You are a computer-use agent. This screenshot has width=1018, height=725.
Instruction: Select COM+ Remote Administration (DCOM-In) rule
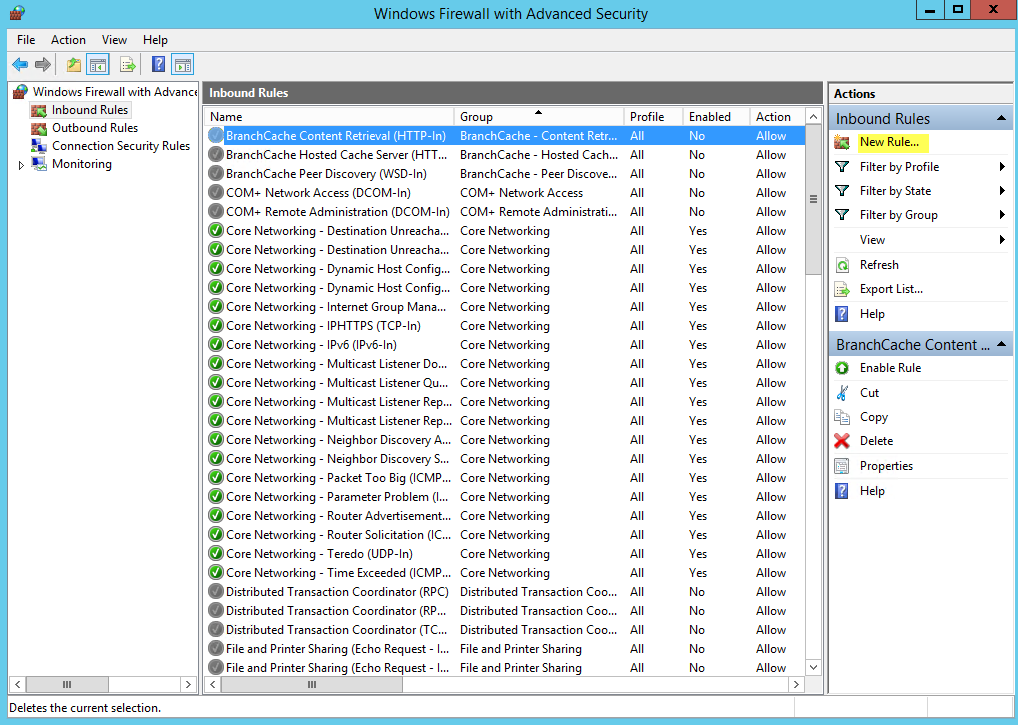tap(506, 212)
